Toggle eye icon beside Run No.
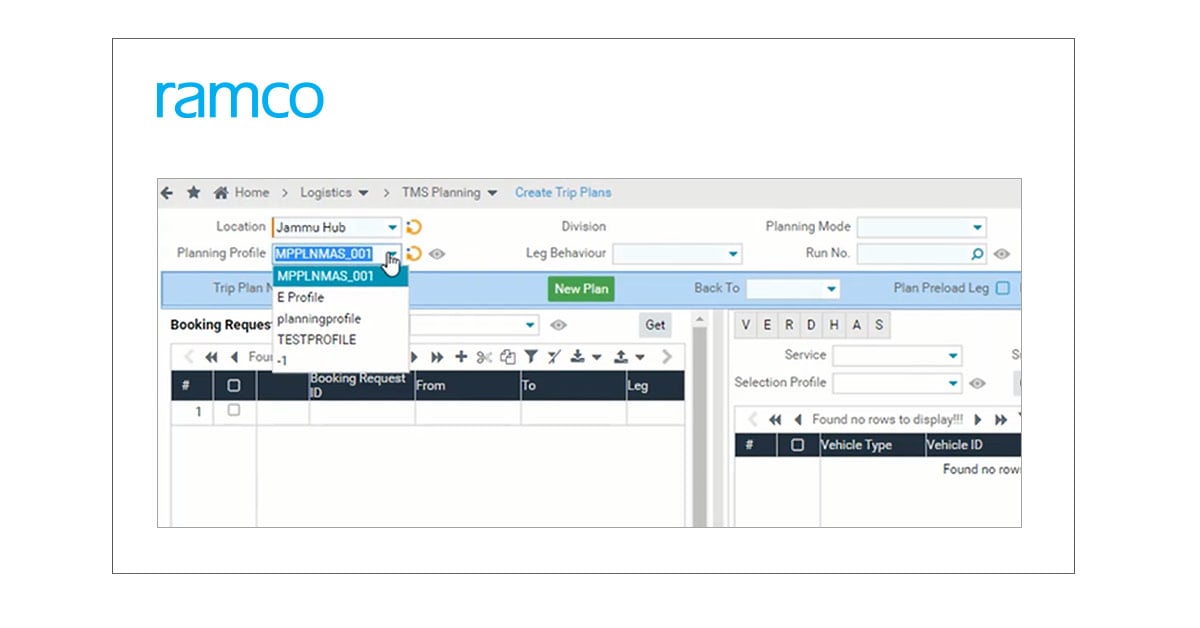 click(1001, 255)
